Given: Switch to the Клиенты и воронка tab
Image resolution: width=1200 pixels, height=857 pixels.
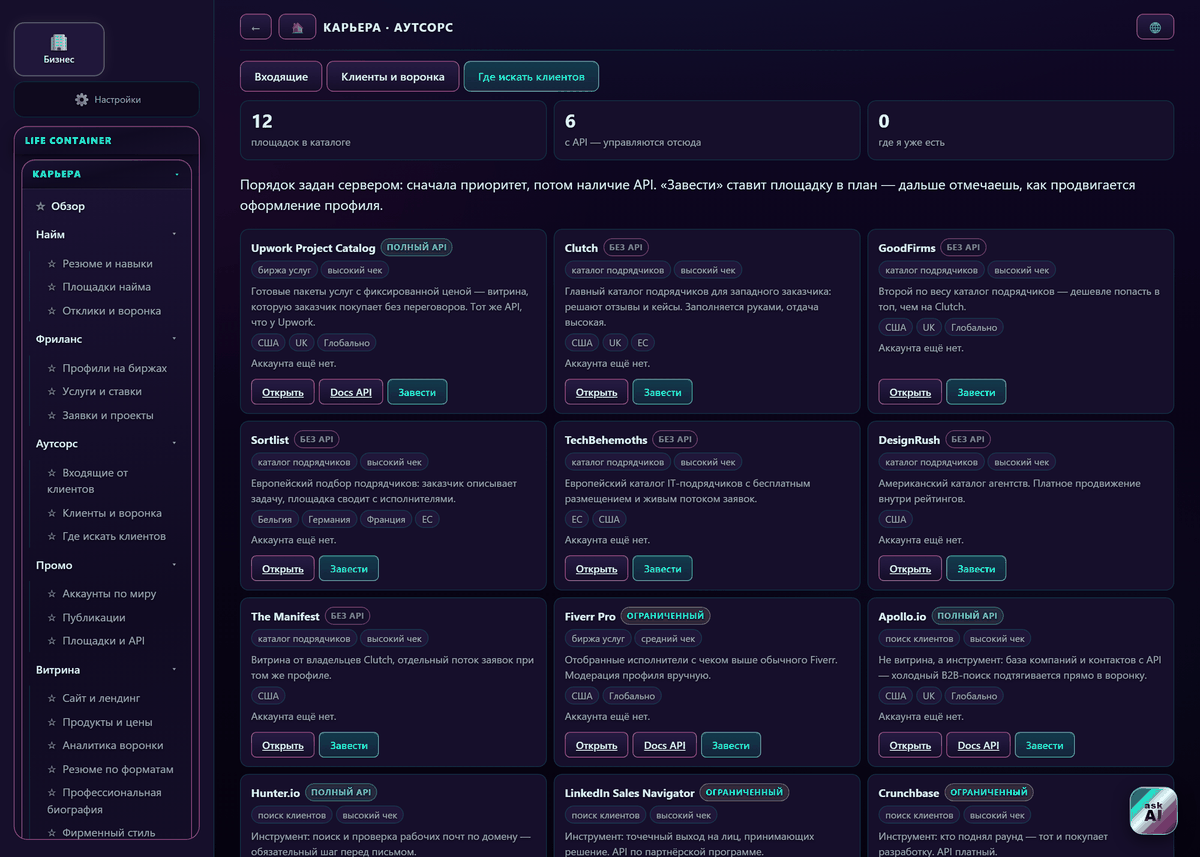Looking at the screenshot, I should pyautogui.click(x=393, y=77).
